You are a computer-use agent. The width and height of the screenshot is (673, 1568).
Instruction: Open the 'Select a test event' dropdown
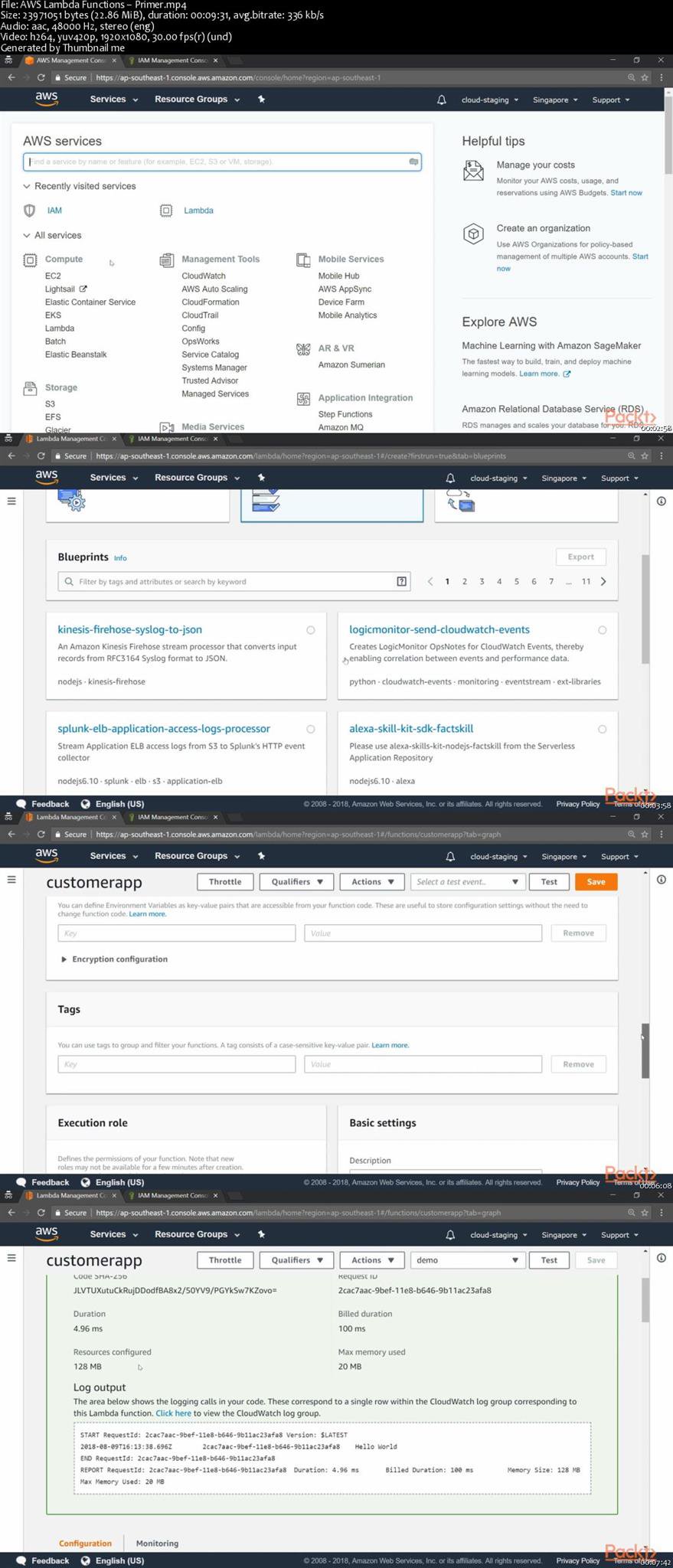(x=468, y=881)
